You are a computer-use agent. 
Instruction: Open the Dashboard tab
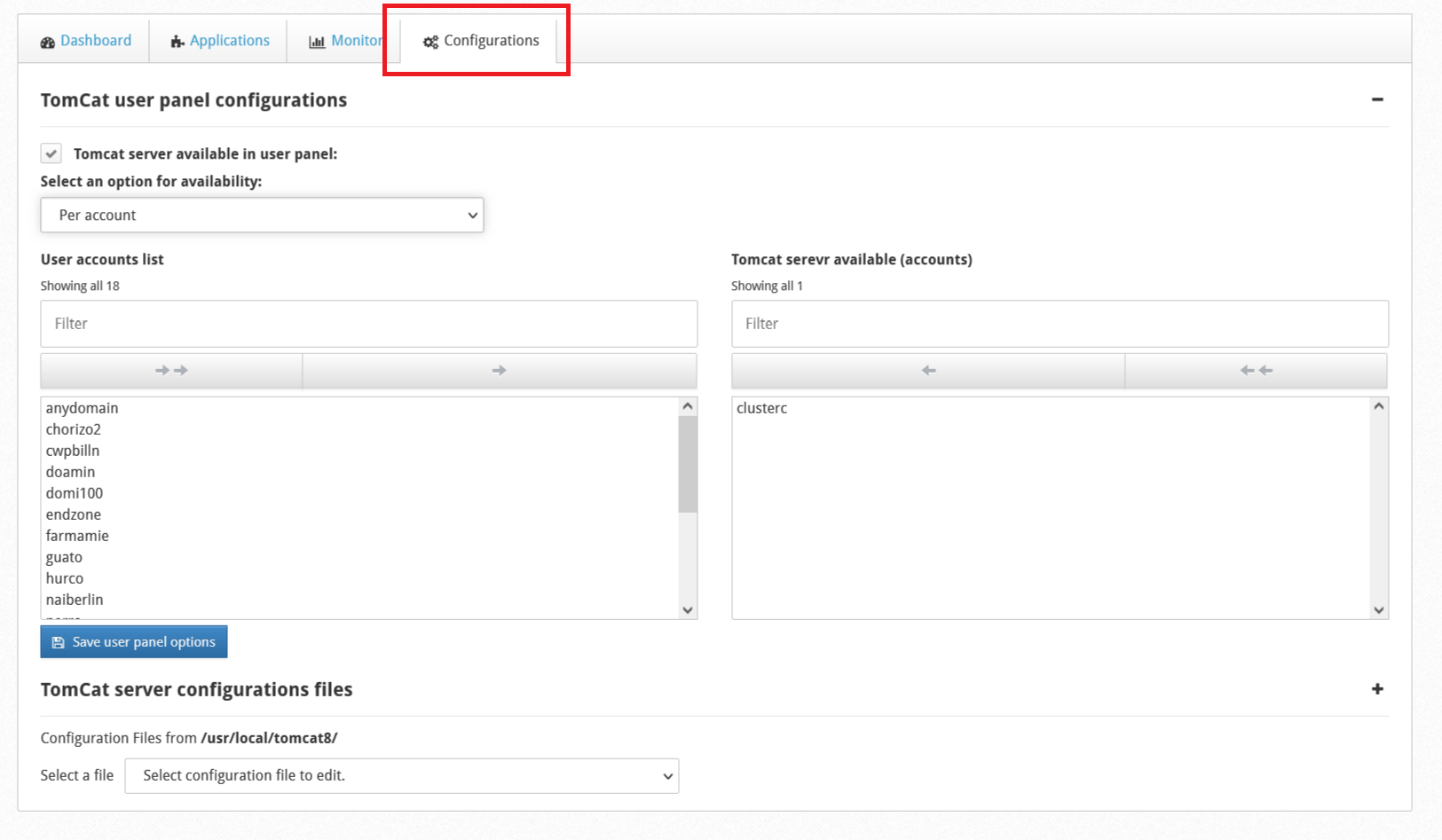coord(86,41)
